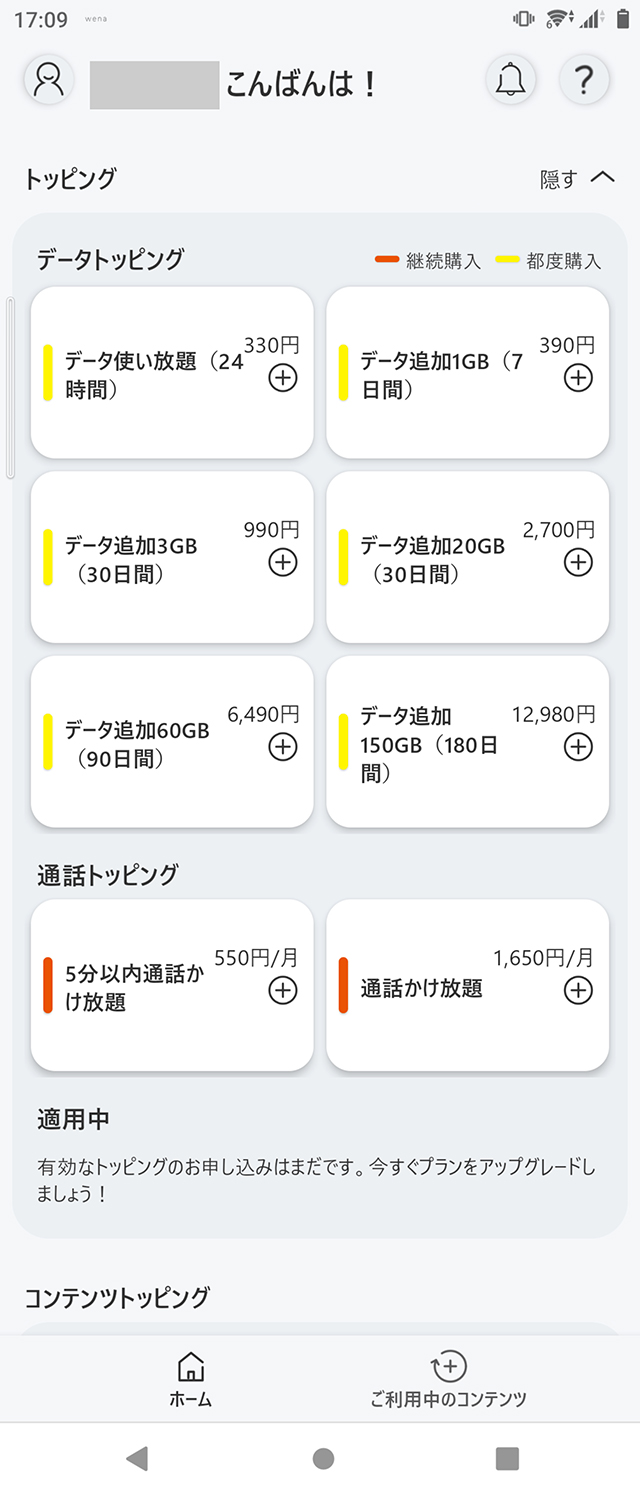Tap the help question mark icon
This screenshot has height=1495, width=640.
[x=584, y=80]
